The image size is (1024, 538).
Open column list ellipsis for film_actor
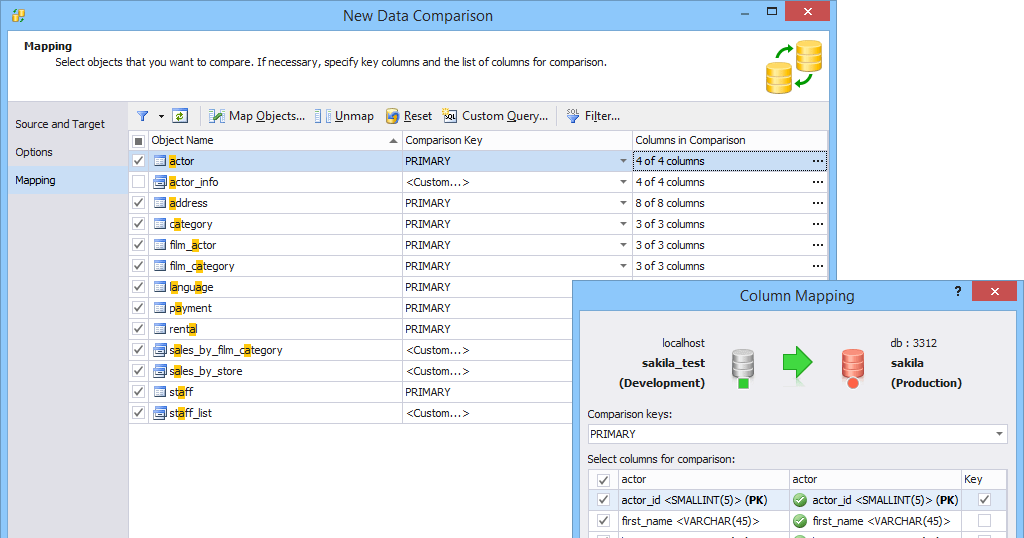[x=818, y=245]
